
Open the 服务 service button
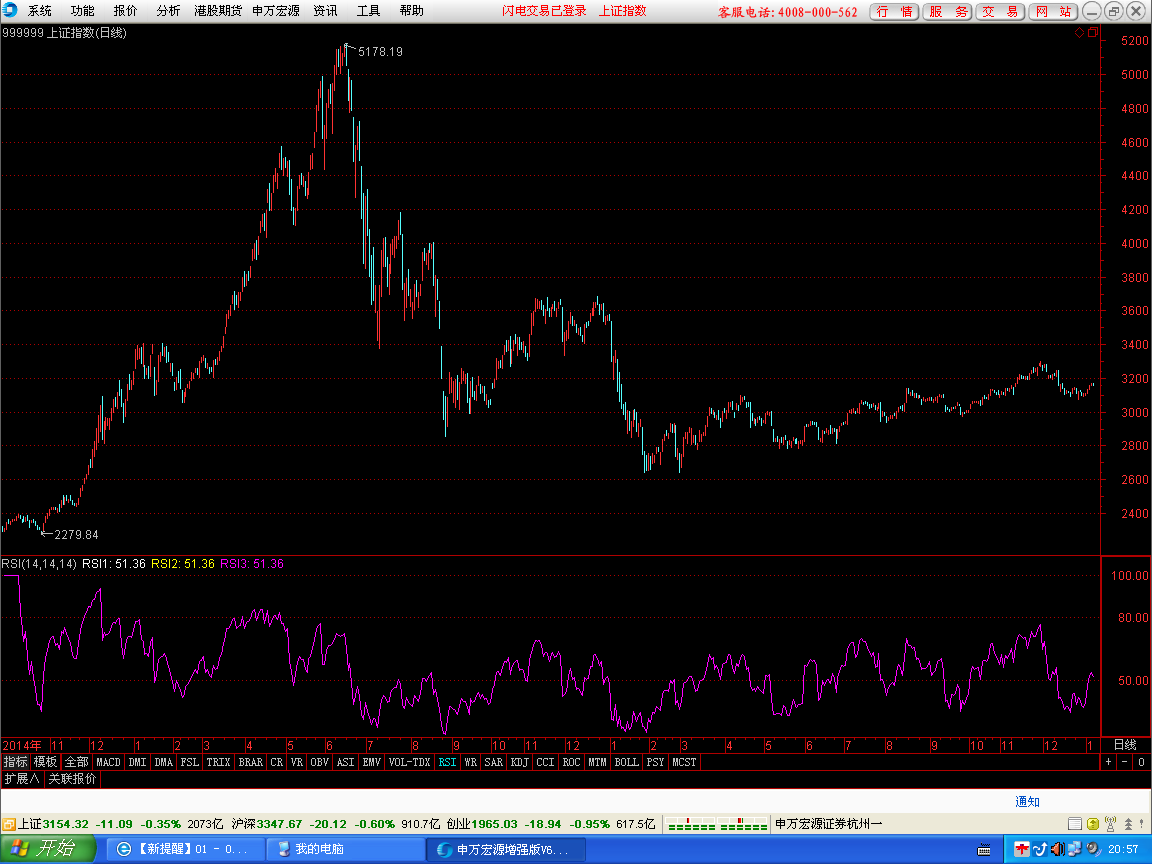click(948, 12)
